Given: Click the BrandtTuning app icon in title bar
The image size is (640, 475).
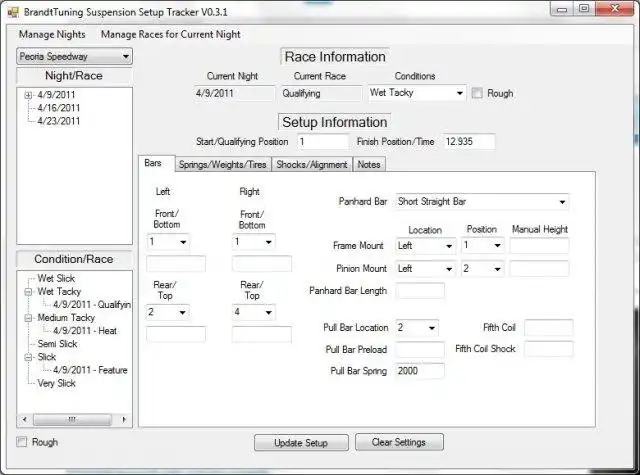Looking at the screenshot, I should pyautogui.click(x=13, y=12).
